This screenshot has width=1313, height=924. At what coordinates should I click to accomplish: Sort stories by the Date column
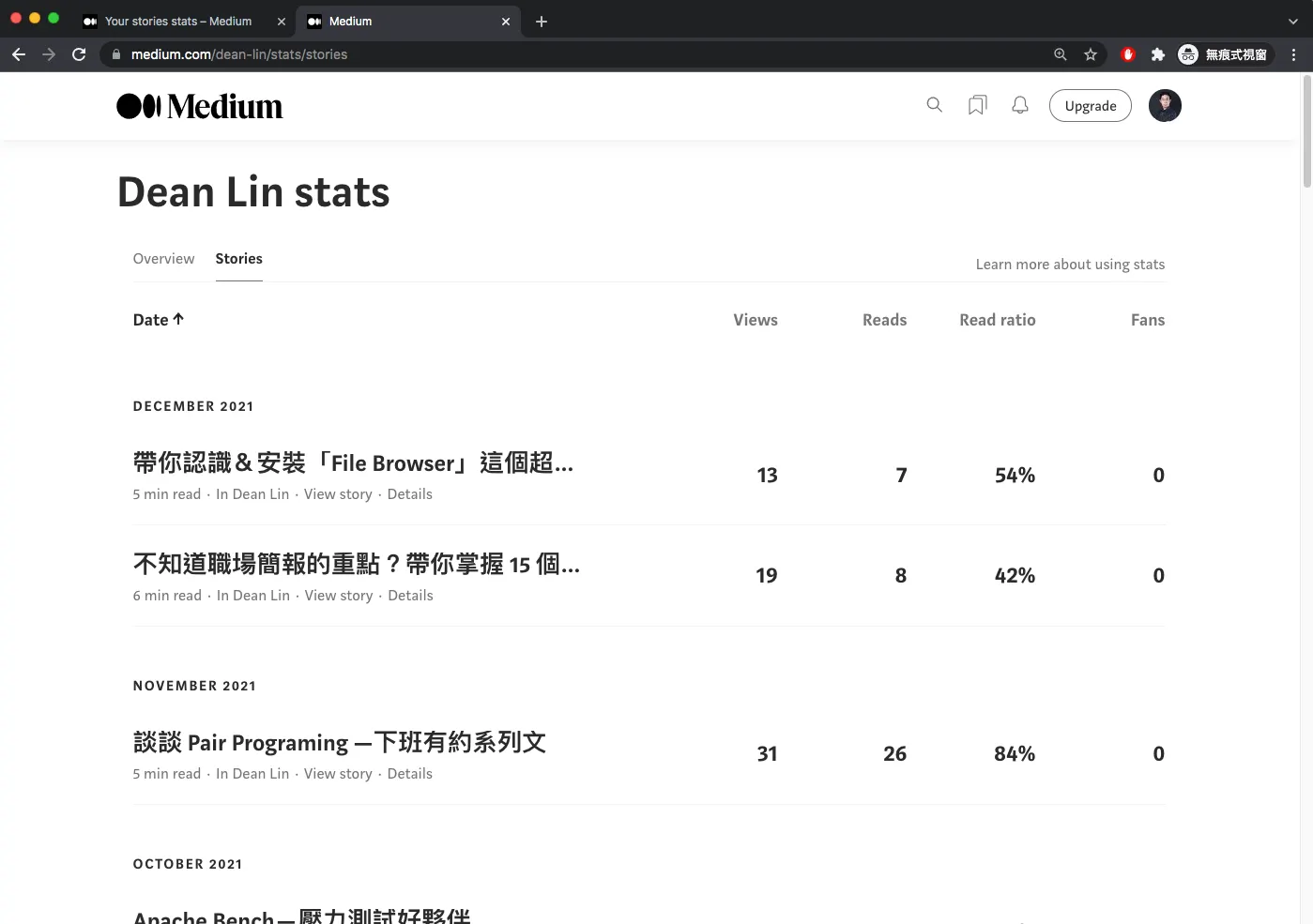159,320
